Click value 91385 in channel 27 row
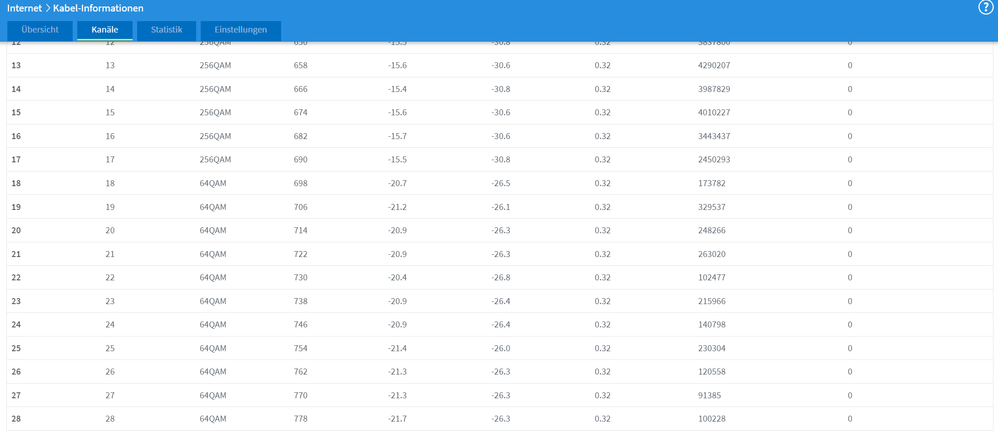Screen dimensions: 998x445 (710, 395)
